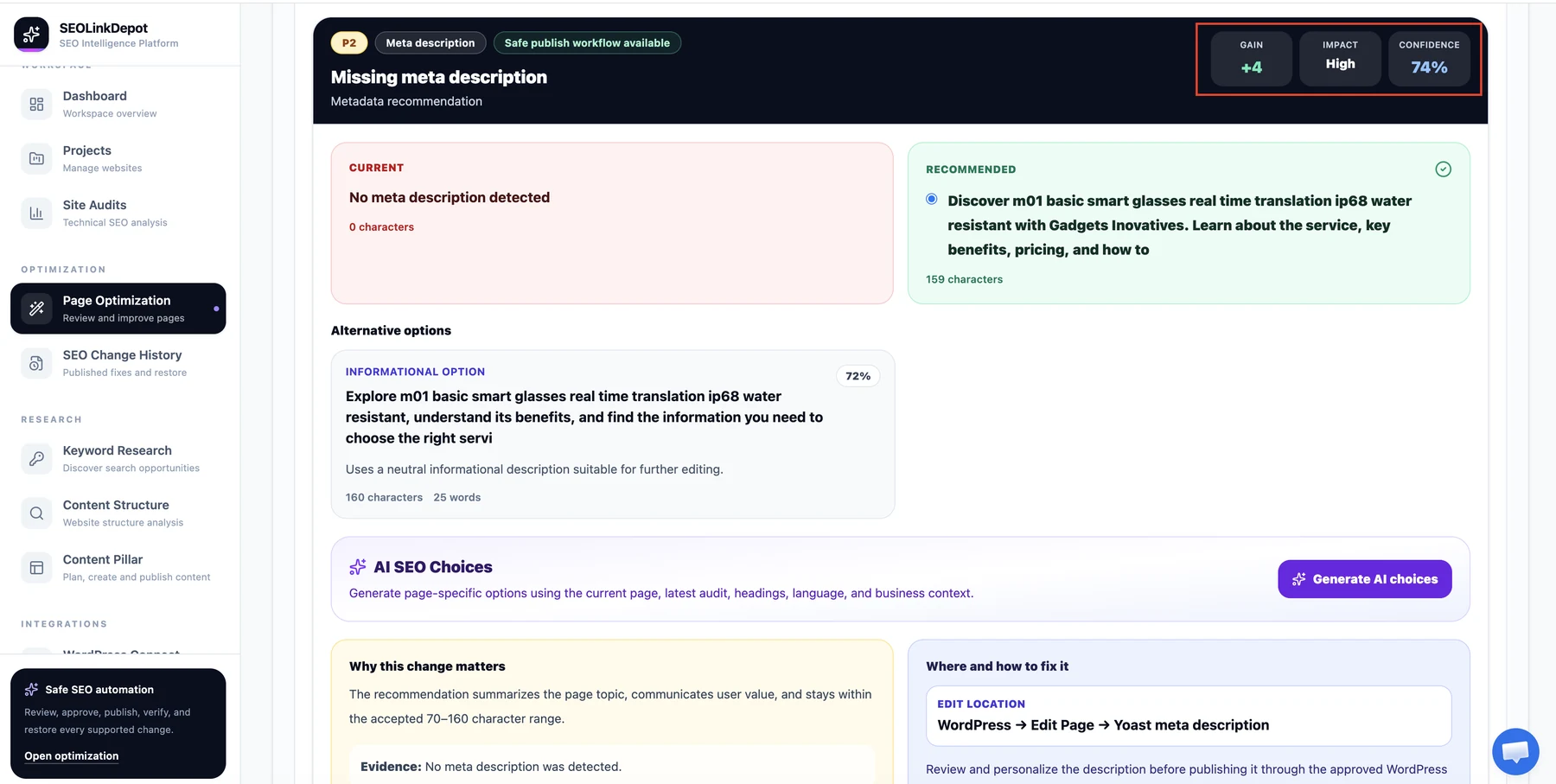Select the recommended meta description radio button
The height and width of the screenshot is (784, 1556).
pos(931,200)
